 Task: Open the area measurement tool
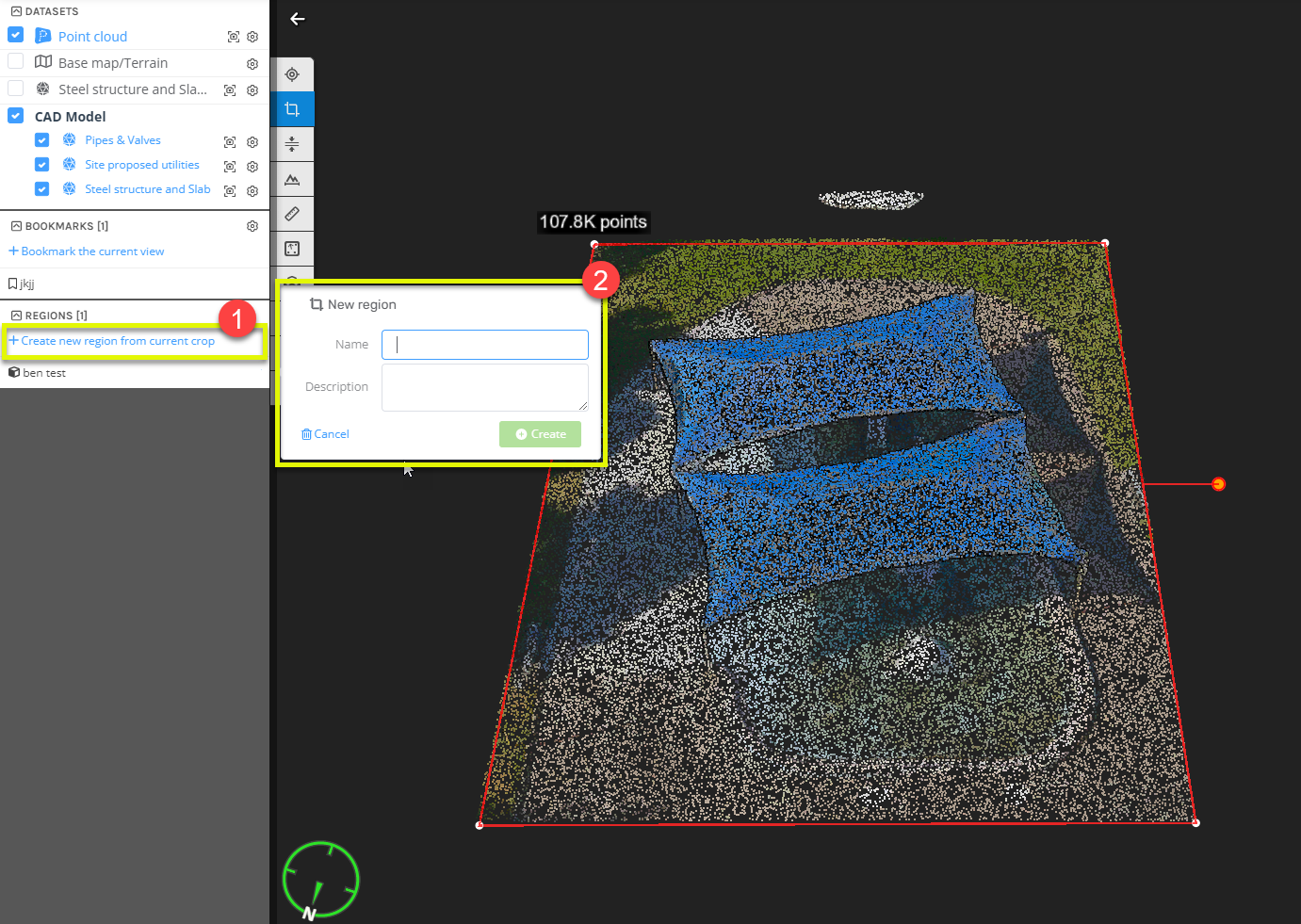(x=292, y=249)
